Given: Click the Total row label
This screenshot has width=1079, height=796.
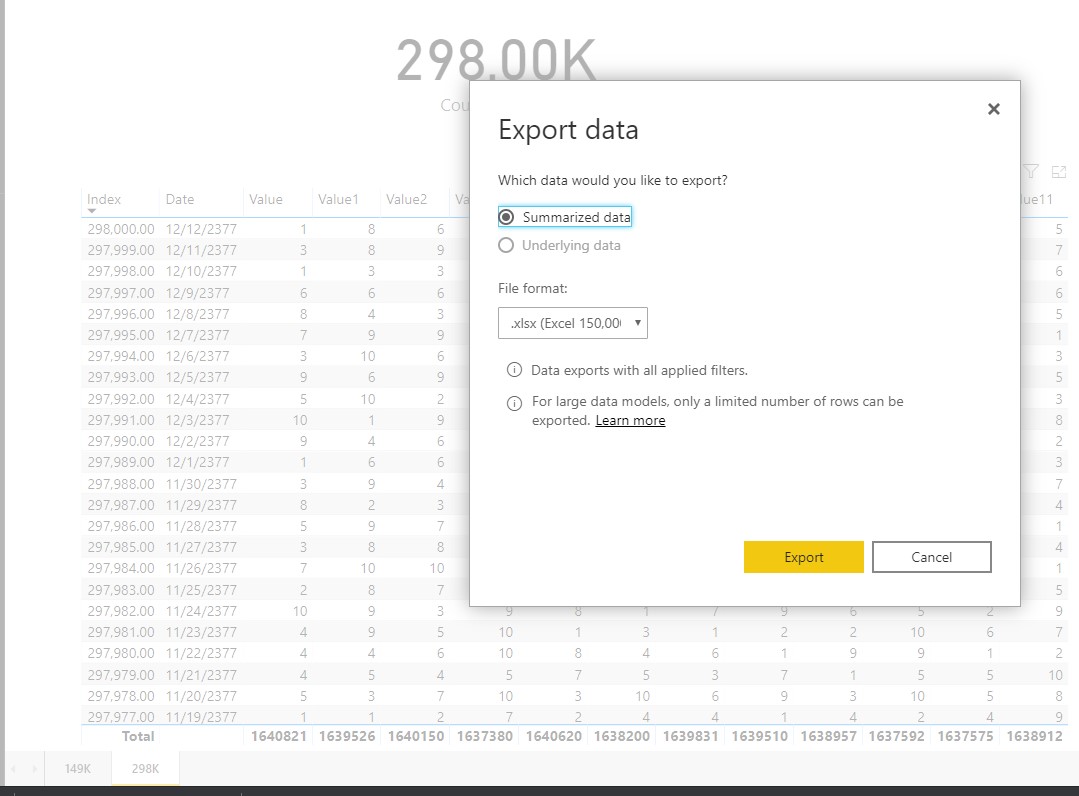Looking at the screenshot, I should pos(138,736).
